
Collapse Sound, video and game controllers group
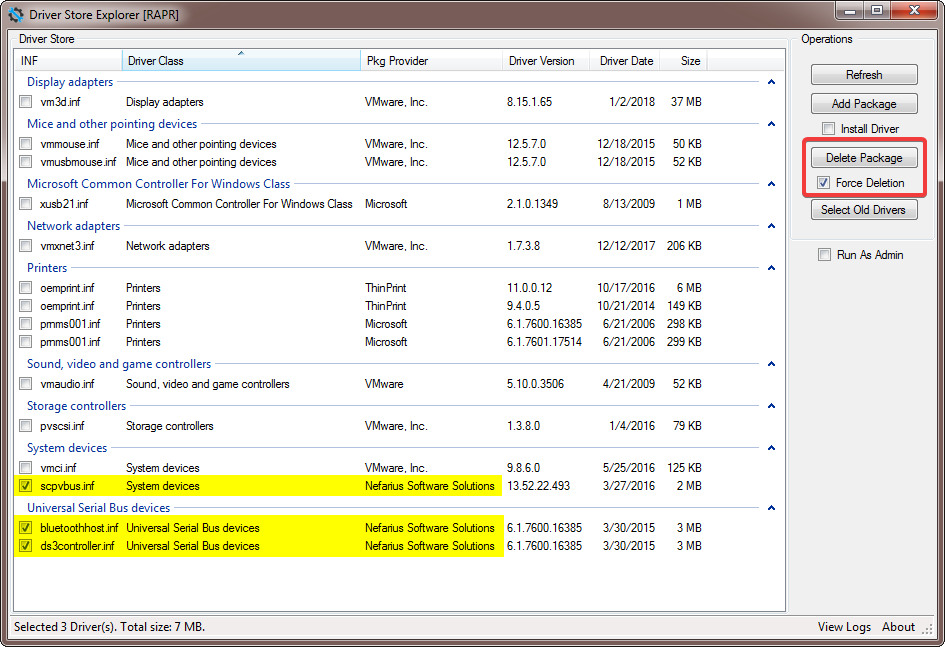(771, 364)
